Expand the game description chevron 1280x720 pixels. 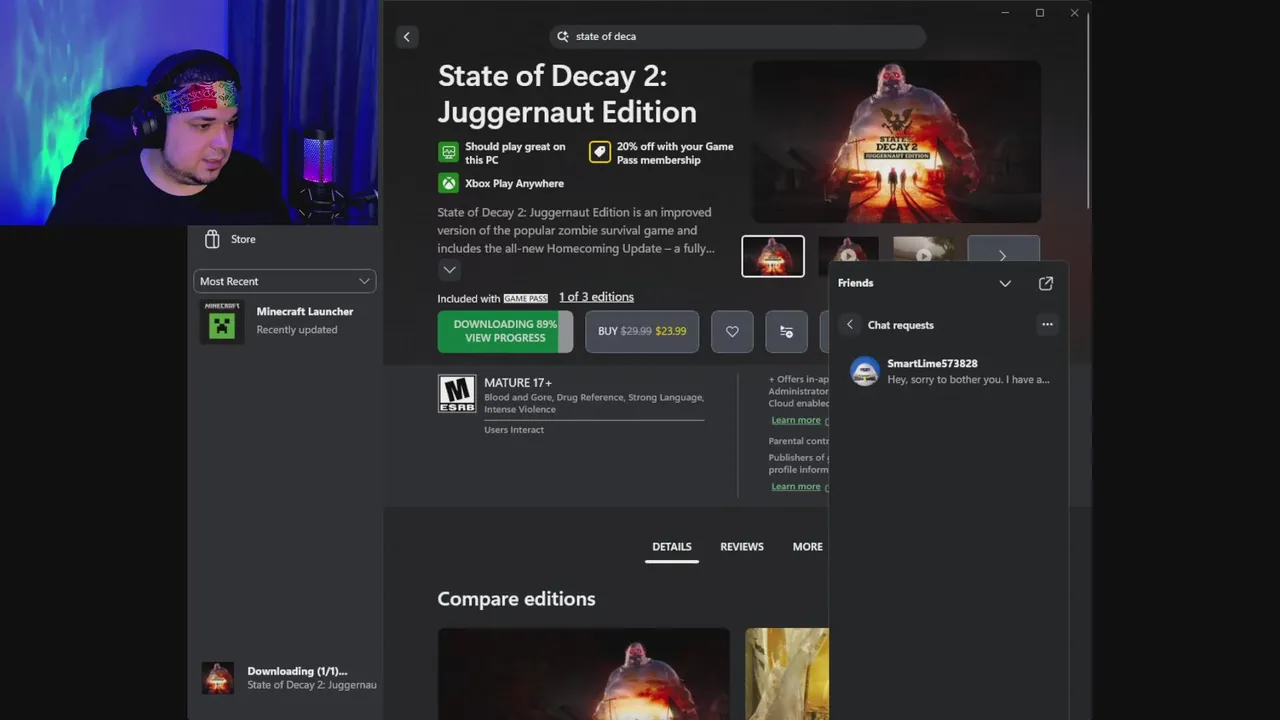coord(449,269)
